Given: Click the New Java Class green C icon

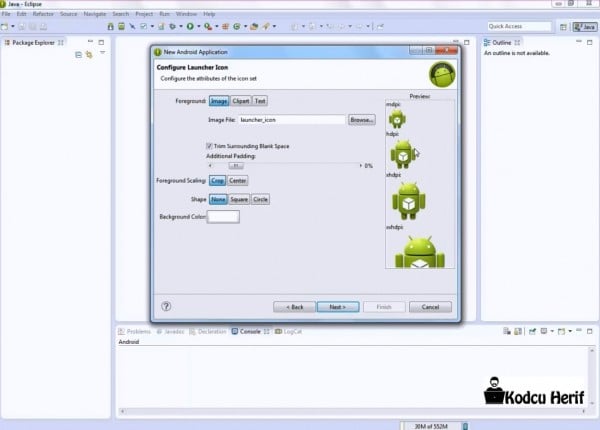Looking at the screenshot, I should click(x=237, y=26).
